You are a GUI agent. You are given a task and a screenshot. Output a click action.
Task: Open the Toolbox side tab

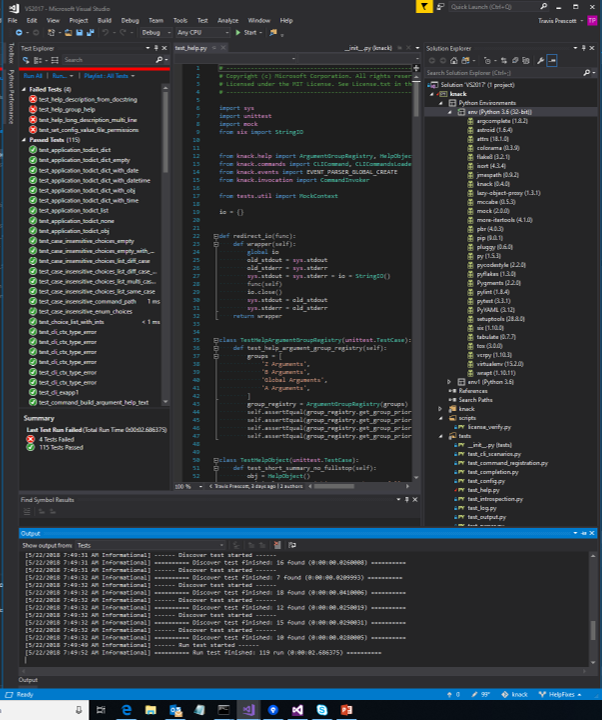click(x=11, y=53)
